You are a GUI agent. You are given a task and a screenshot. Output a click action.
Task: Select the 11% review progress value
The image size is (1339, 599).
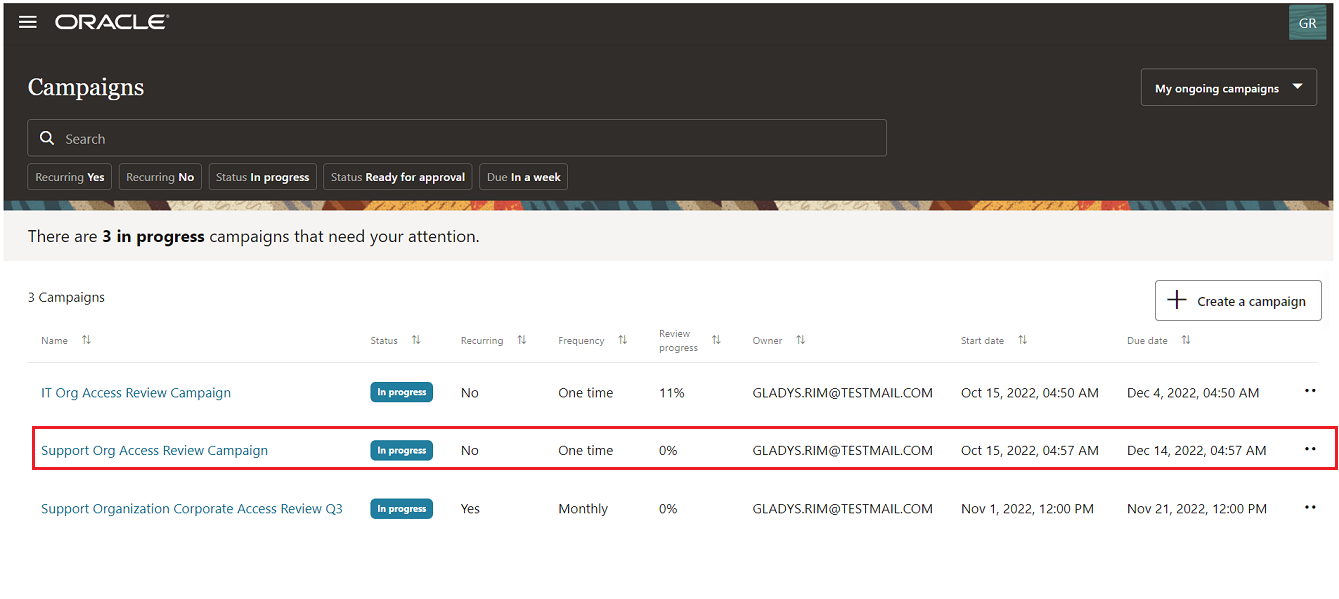[672, 393]
